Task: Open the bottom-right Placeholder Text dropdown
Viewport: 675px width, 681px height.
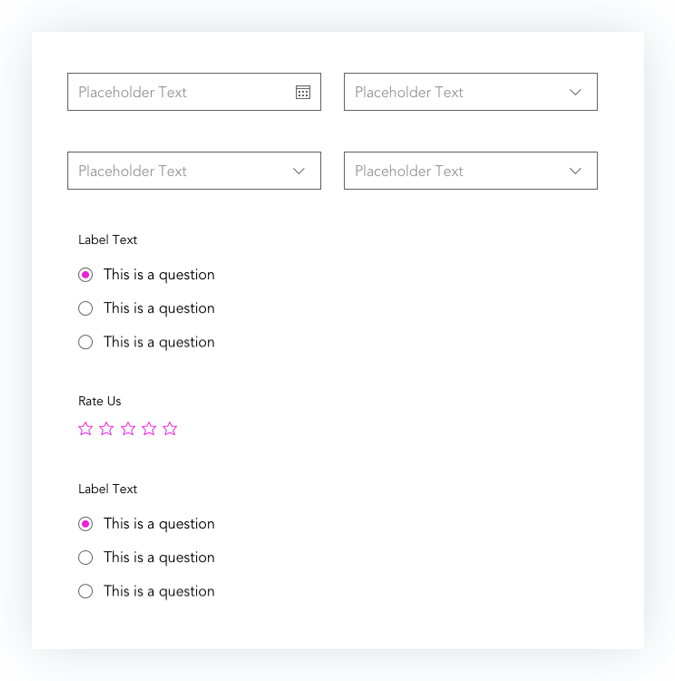Action: point(470,171)
